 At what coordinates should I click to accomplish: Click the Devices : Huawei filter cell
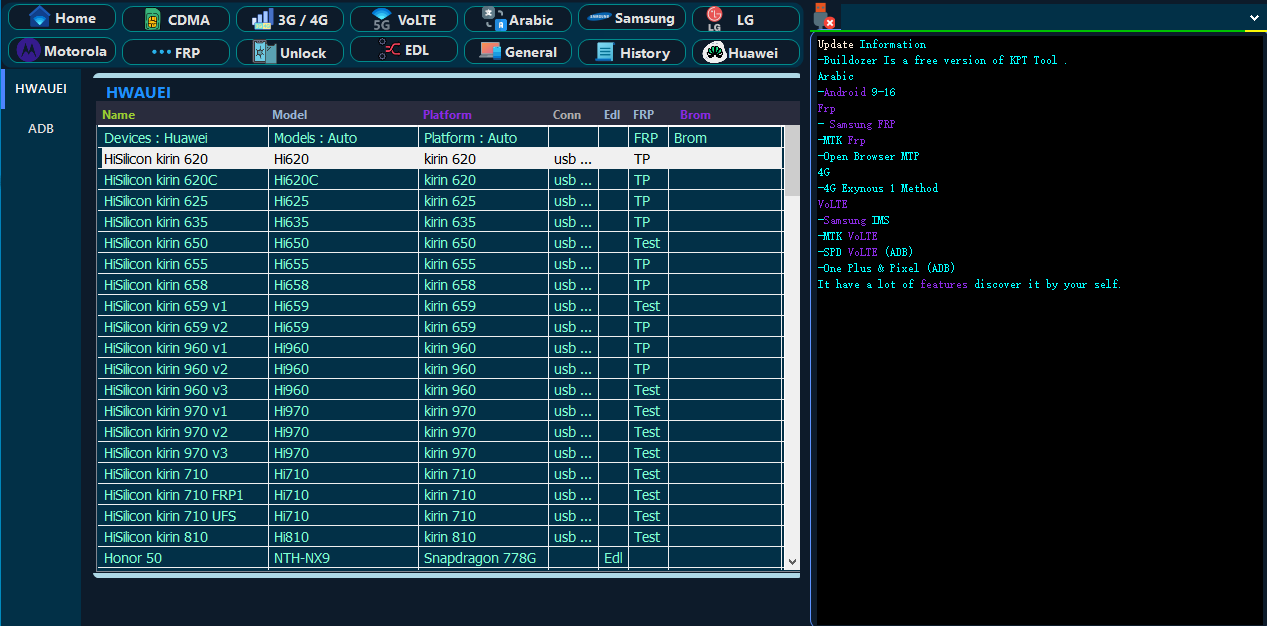point(183,138)
